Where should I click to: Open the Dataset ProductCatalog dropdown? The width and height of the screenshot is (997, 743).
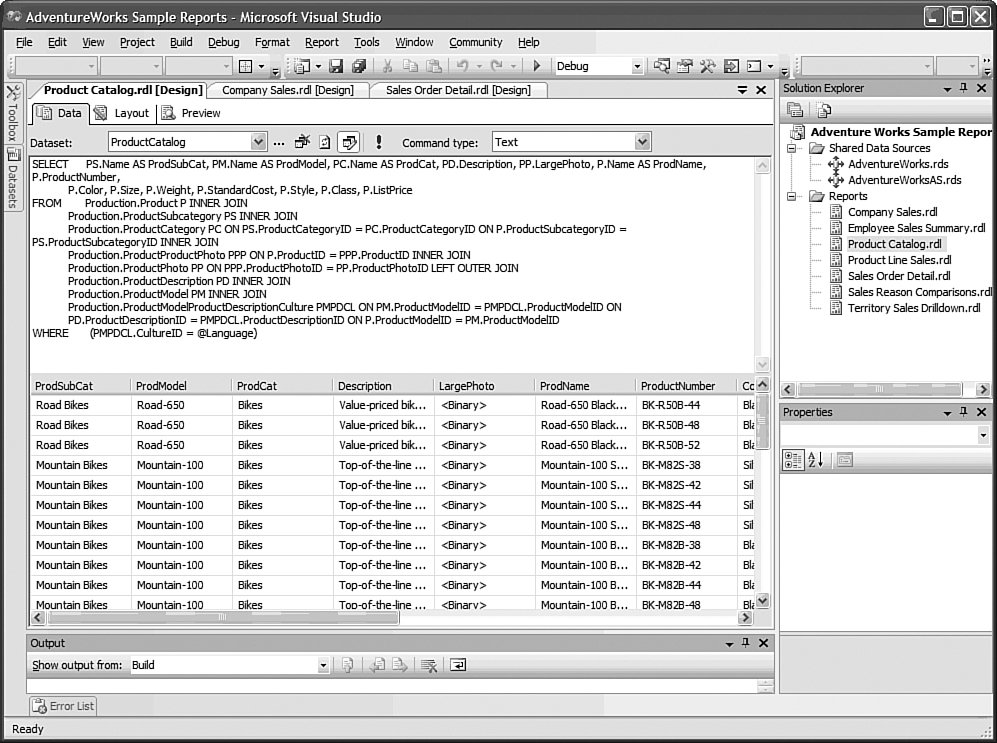coord(258,142)
